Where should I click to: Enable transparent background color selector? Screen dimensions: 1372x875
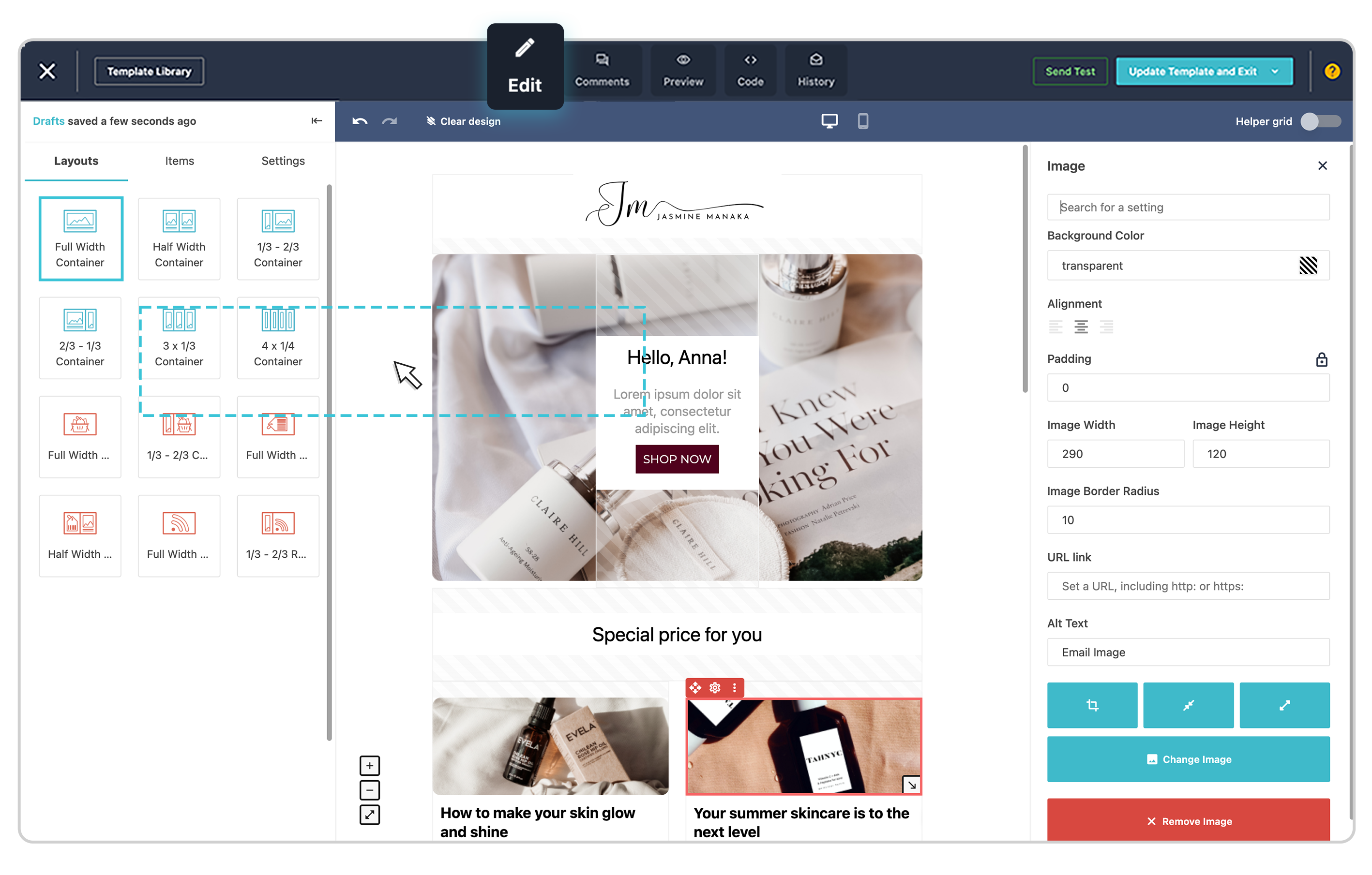pyautogui.click(x=1310, y=265)
